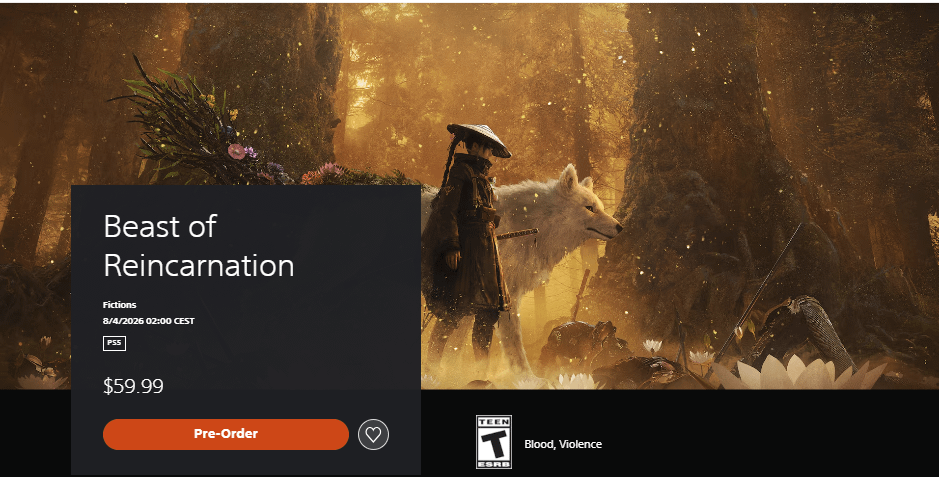Add game to wishlist with heart icon
The image size is (939, 477).
[x=374, y=434]
